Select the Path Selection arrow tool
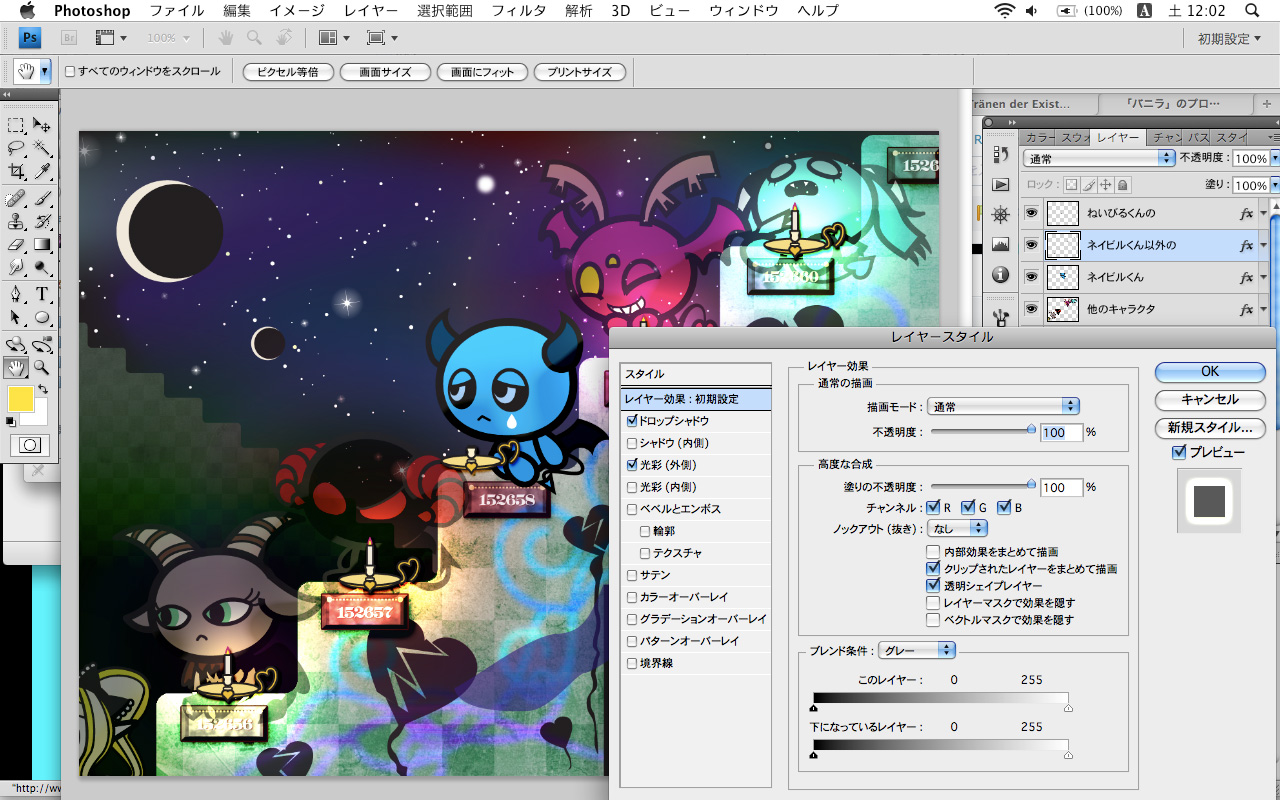 pos(16,317)
